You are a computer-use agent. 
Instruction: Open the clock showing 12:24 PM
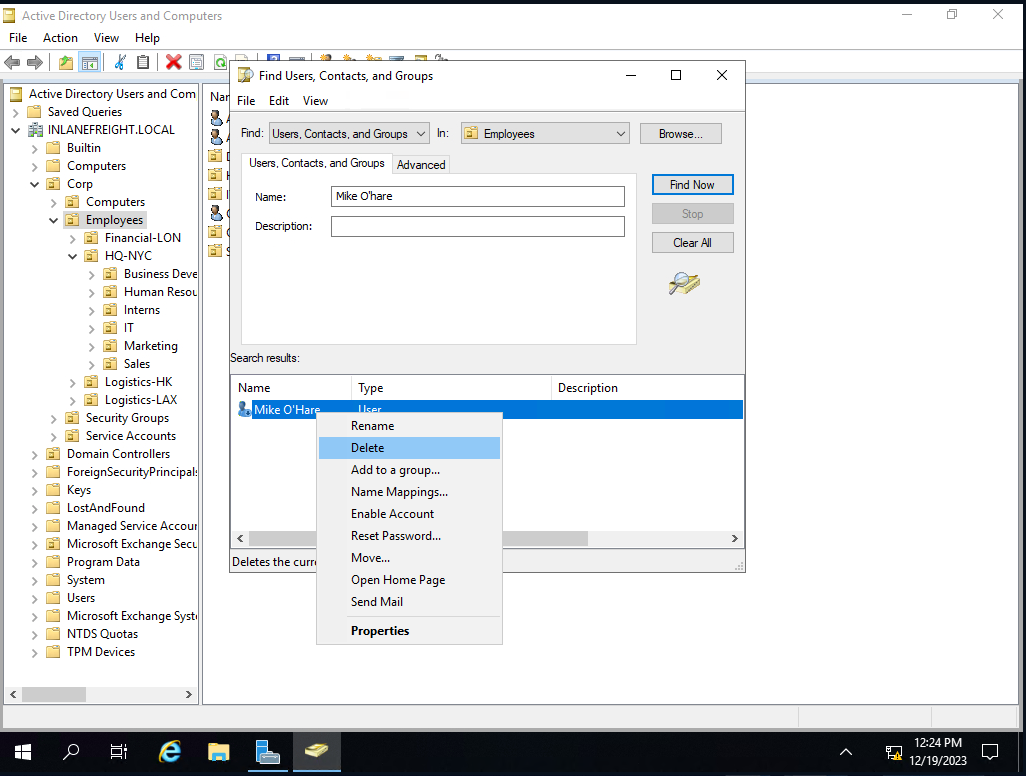coord(938,752)
